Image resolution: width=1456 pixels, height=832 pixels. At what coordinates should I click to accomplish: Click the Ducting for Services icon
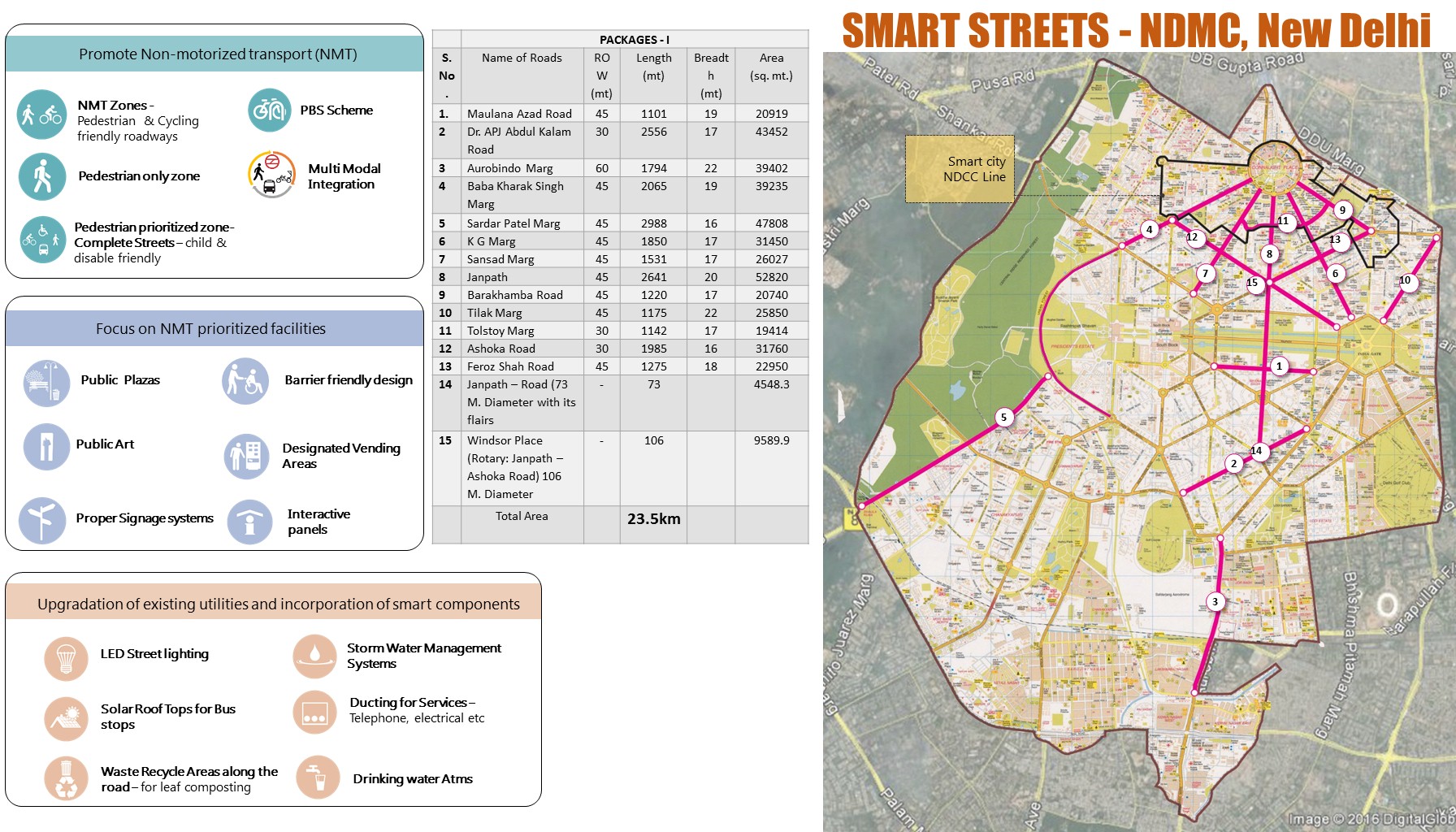click(314, 713)
